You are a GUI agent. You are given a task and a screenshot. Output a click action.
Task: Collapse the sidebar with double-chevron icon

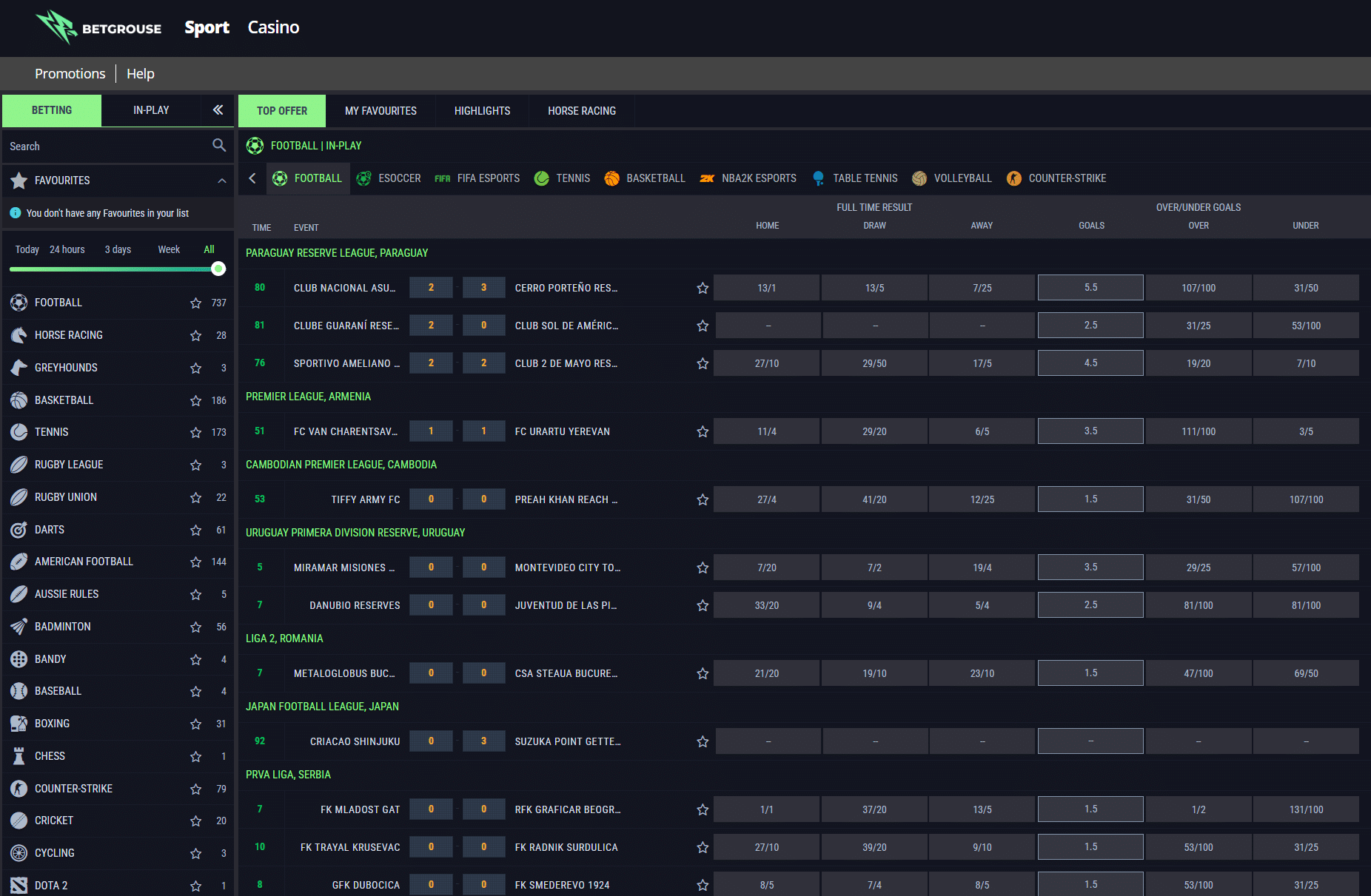(218, 110)
